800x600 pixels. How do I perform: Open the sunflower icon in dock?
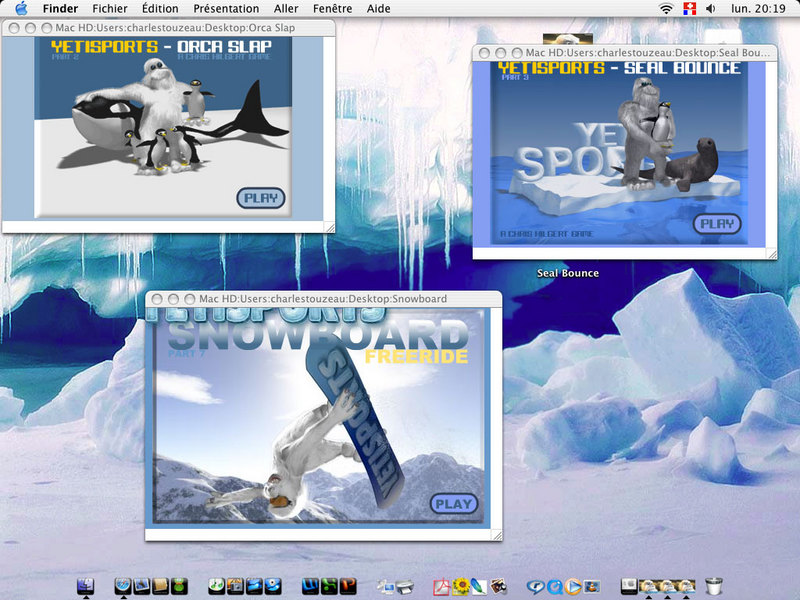[461, 587]
